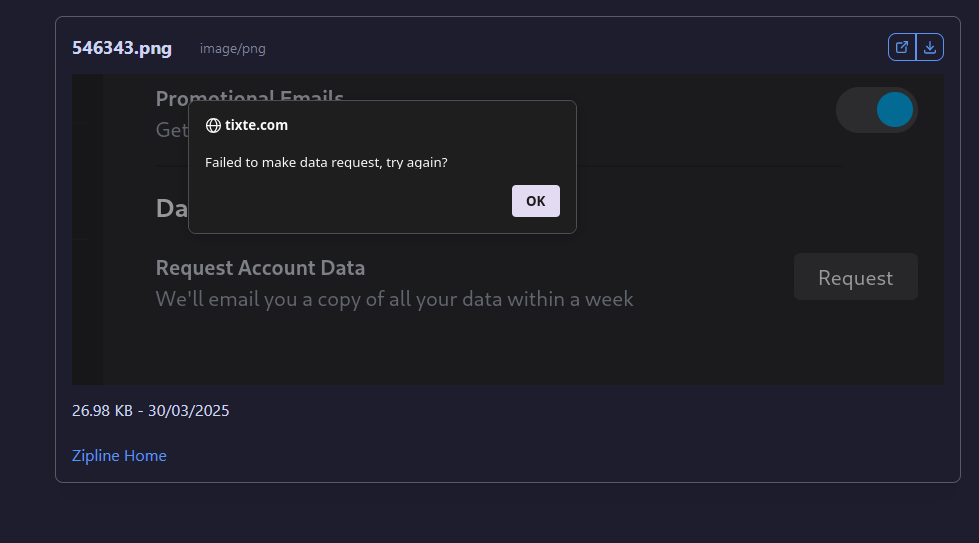Download the 546343.png file
This screenshot has height=543, width=979.
(x=930, y=47)
